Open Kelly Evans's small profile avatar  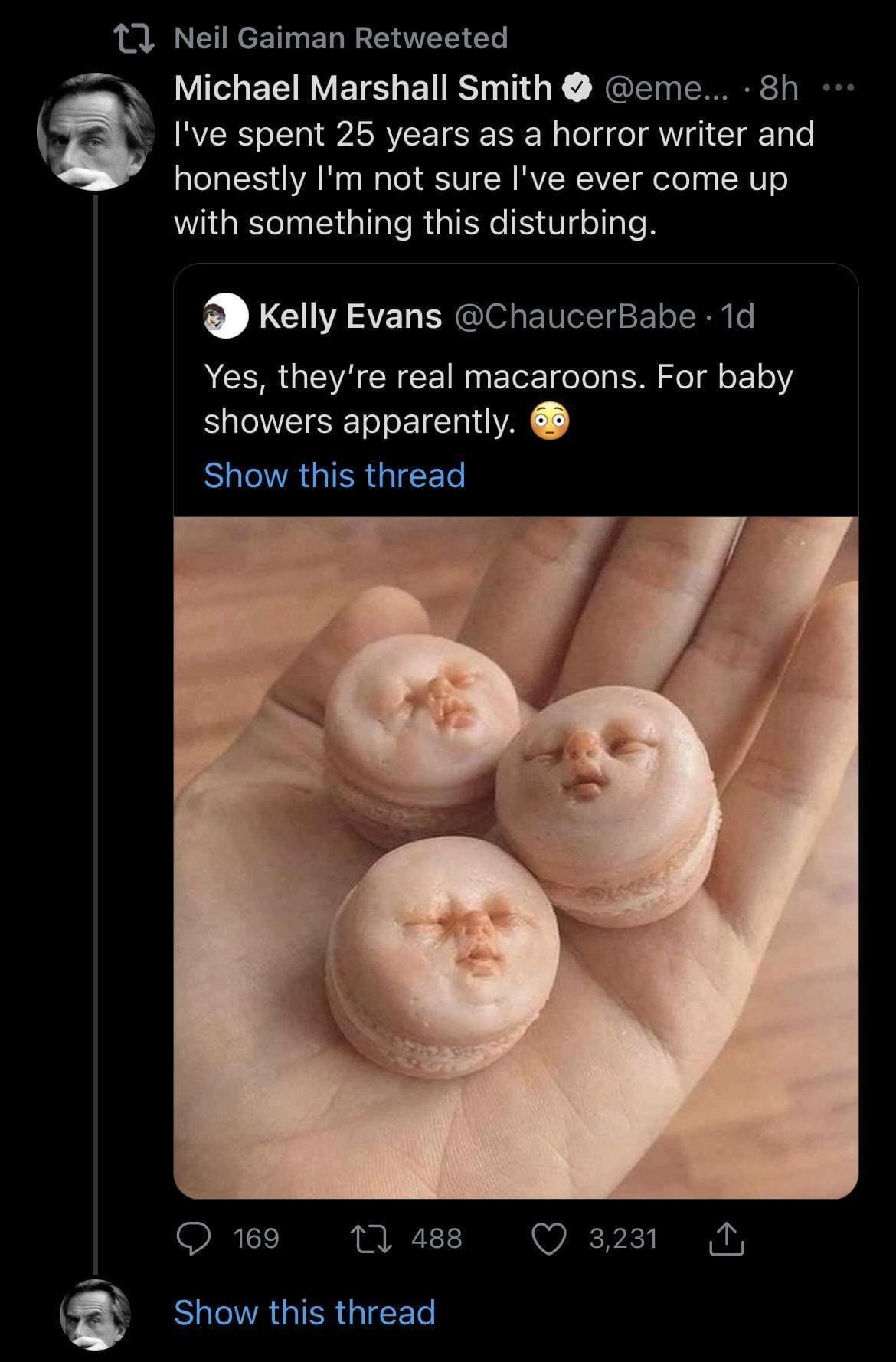click(226, 317)
